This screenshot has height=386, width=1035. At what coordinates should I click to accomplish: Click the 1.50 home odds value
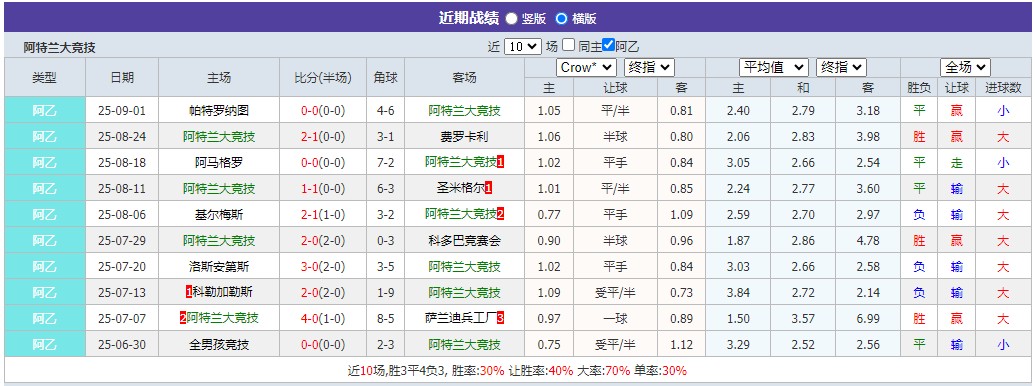pos(738,318)
